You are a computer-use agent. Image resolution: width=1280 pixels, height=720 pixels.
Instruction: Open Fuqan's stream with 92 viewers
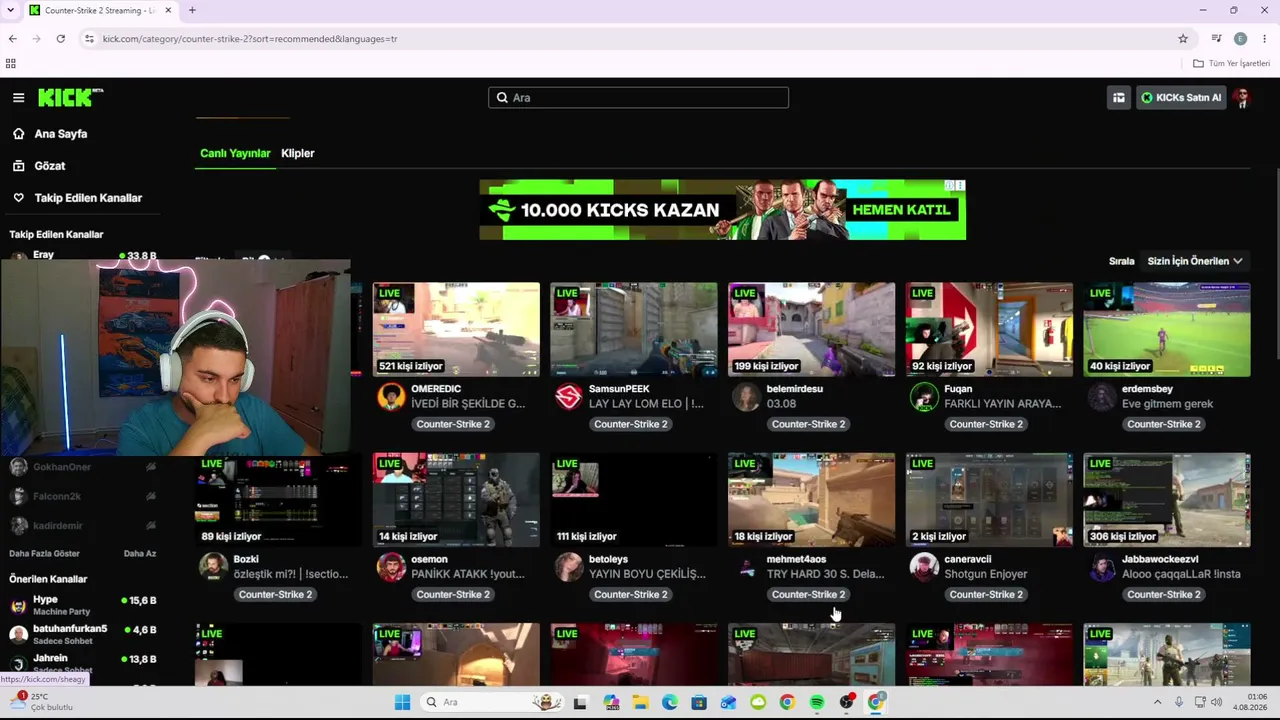tap(989, 329)
